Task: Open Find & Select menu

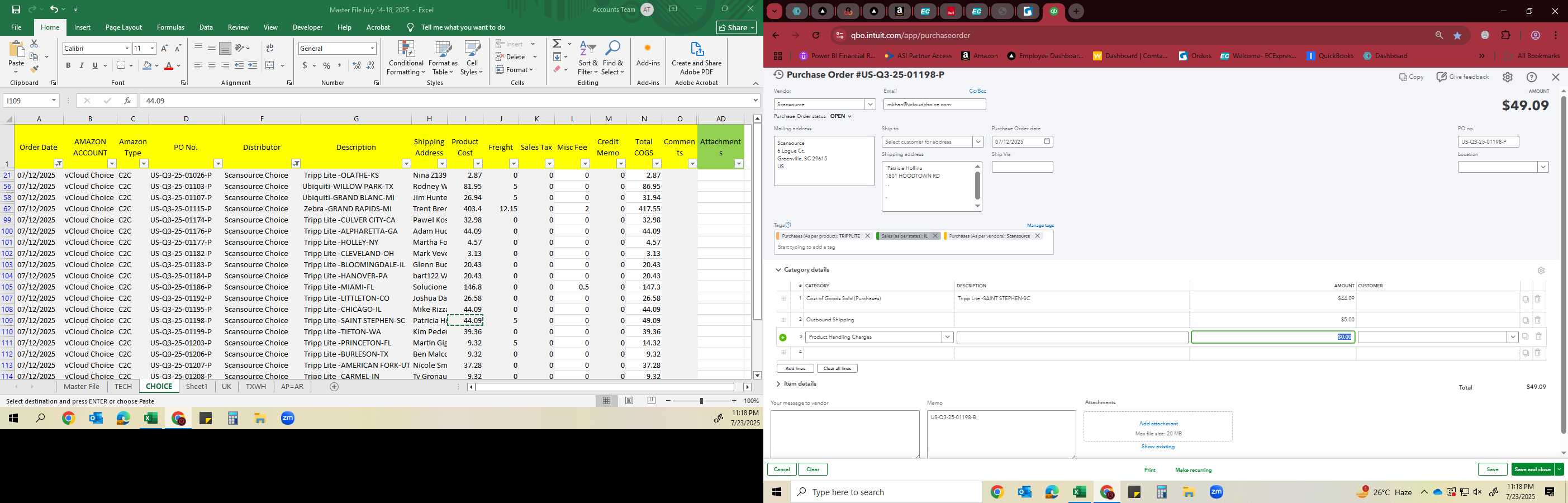Action: point(613,58)
